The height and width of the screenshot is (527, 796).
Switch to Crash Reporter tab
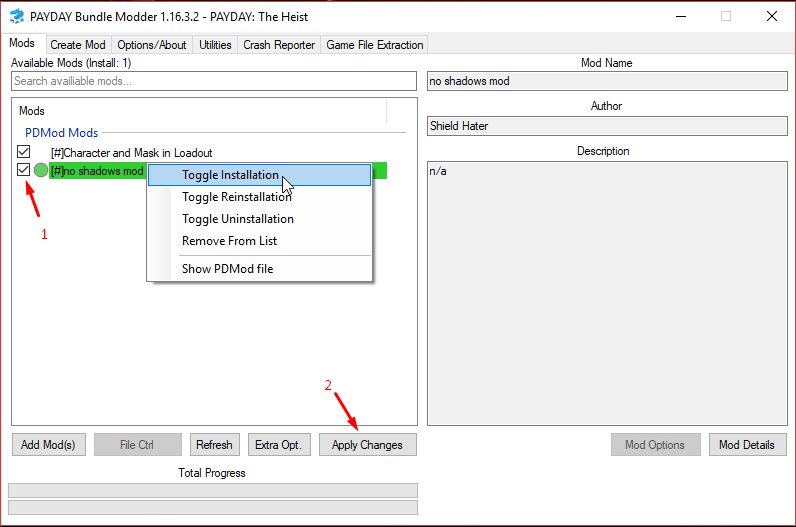(279, 45)
